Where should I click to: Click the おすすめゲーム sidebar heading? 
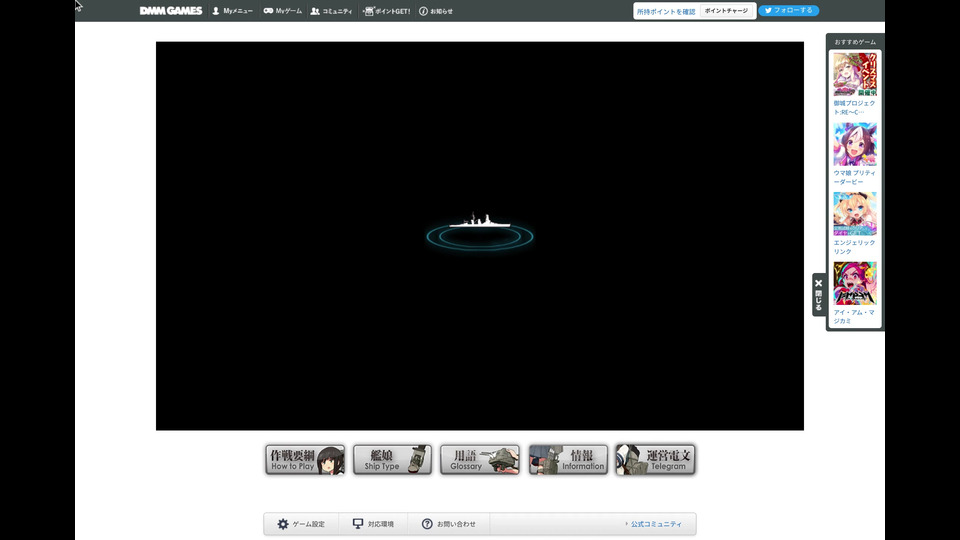coord(855,42)
